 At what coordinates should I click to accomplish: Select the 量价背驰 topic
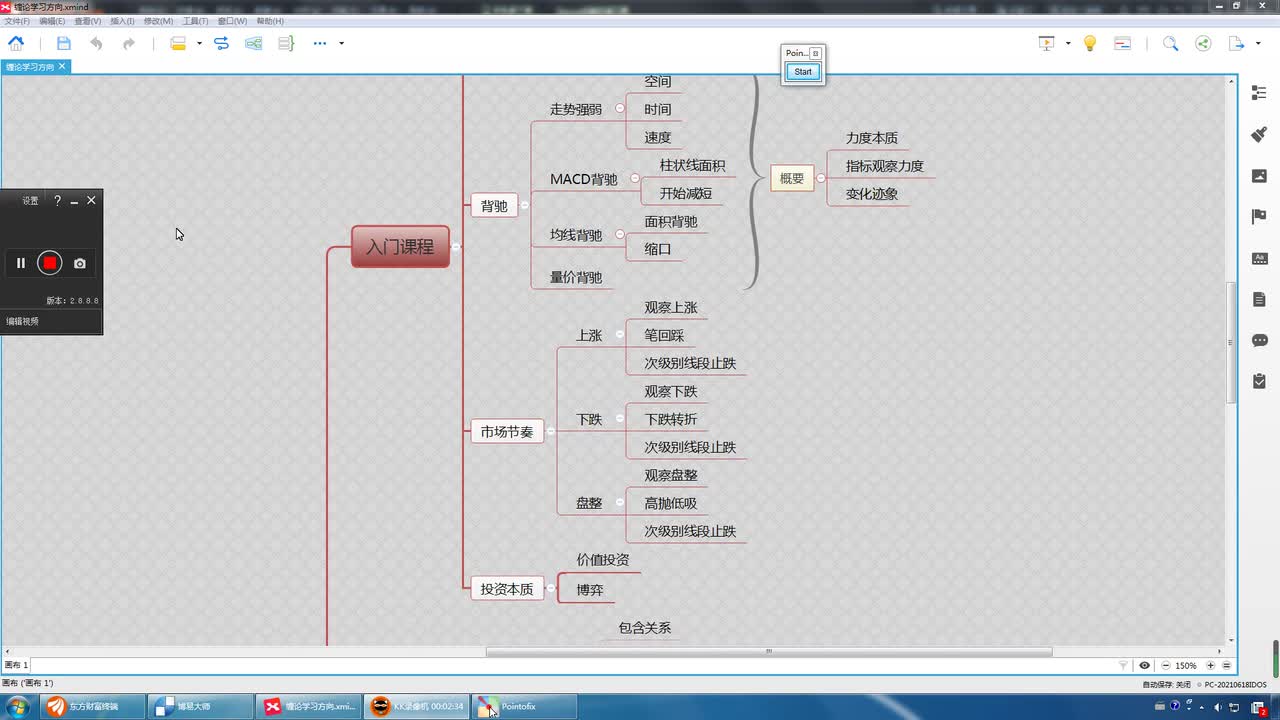(576, 277)
